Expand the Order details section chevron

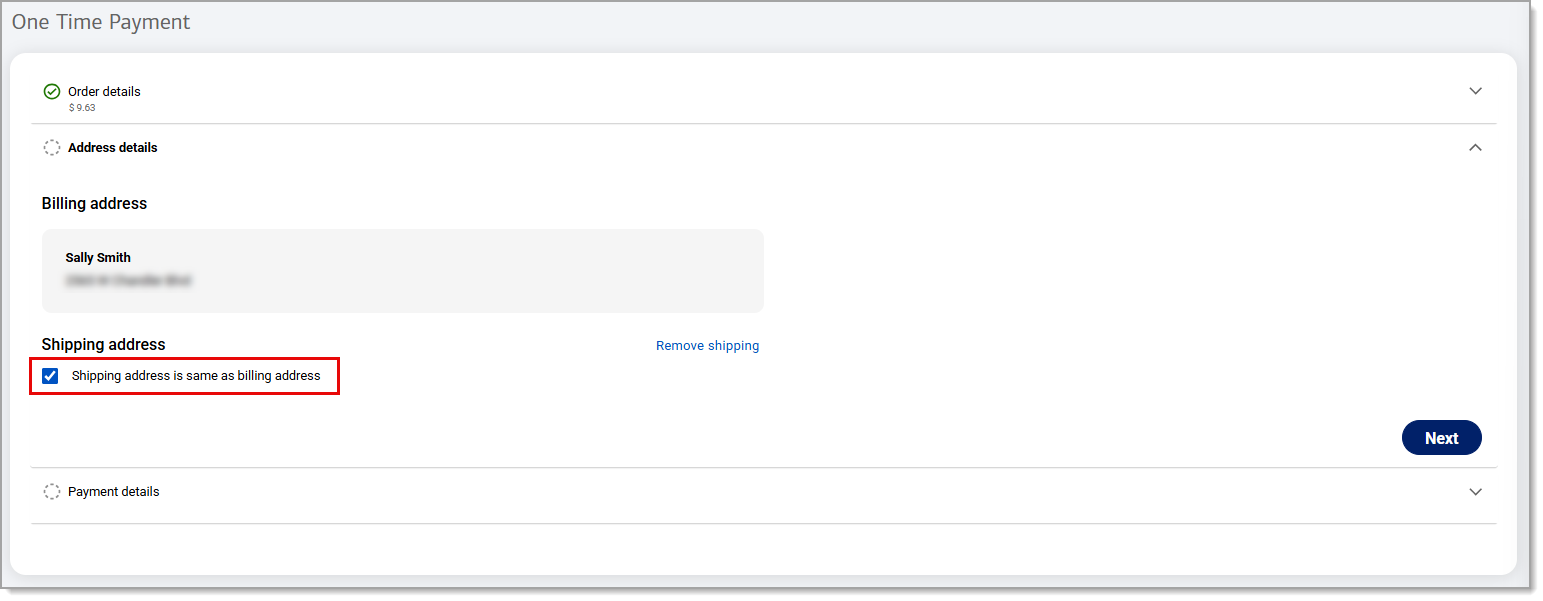1475,91
